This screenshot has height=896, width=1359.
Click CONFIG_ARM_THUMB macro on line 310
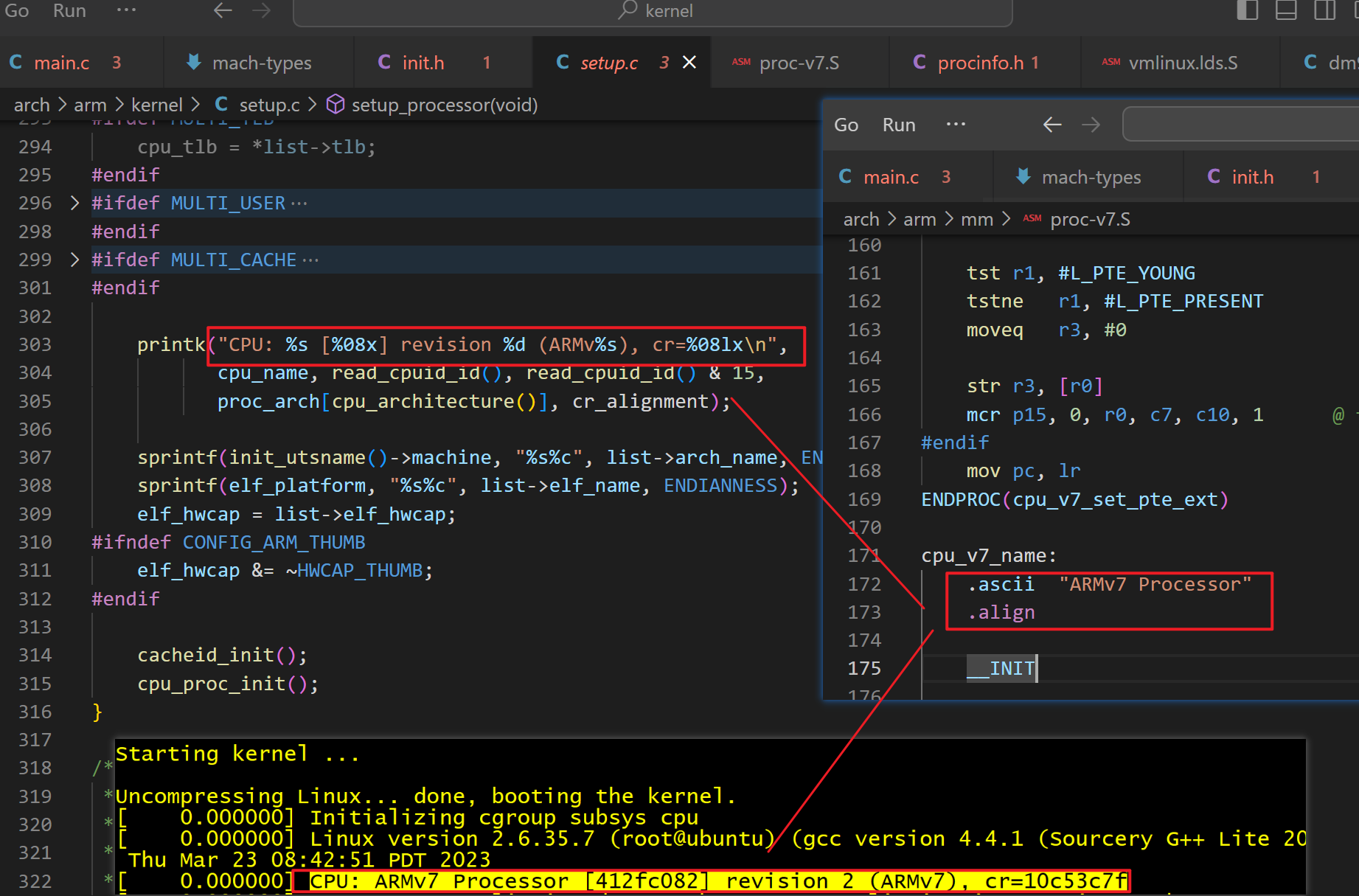[274, 542]
